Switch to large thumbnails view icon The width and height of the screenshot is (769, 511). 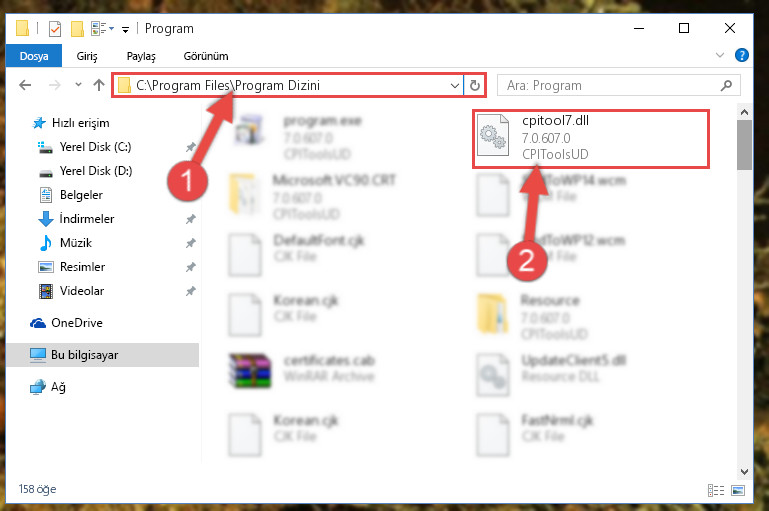[738, 490]
